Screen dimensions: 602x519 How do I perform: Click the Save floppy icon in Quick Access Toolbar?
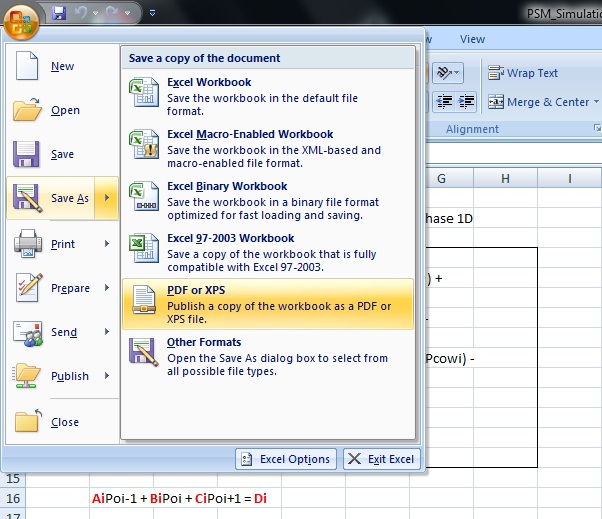pyautogui.click(x=59, y=13)
